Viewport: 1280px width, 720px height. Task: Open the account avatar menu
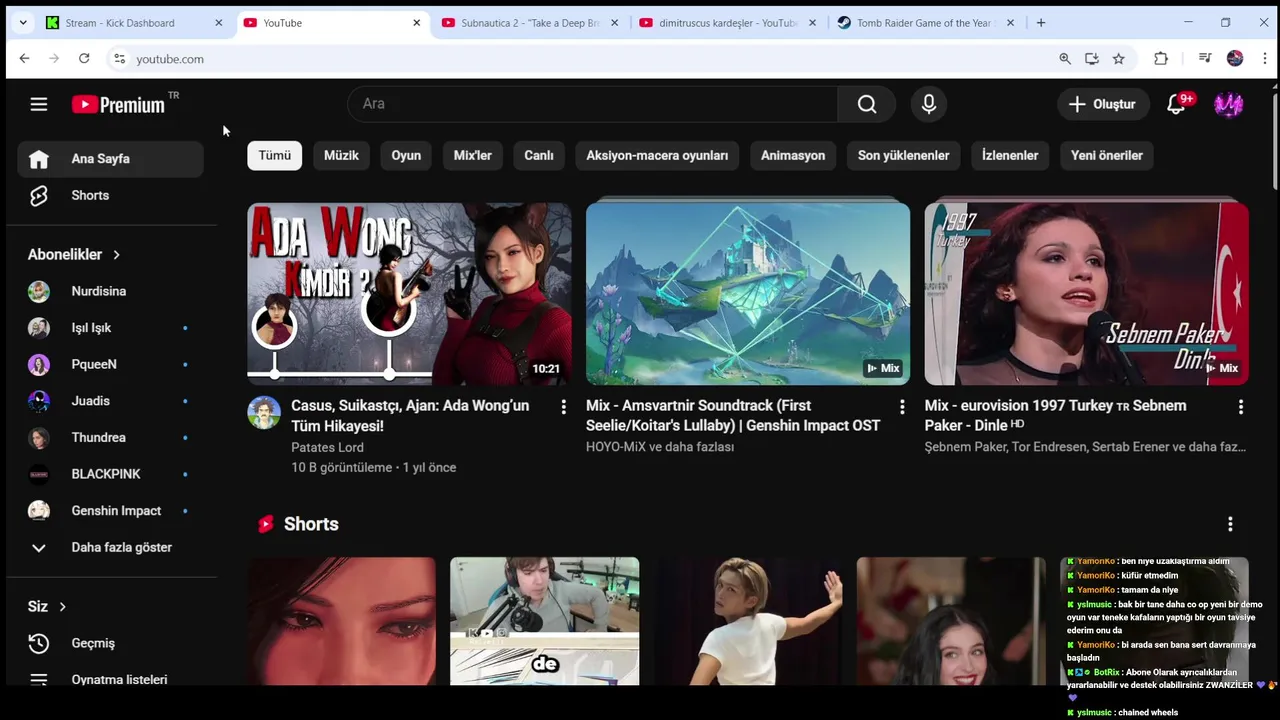pos(1228,104)
